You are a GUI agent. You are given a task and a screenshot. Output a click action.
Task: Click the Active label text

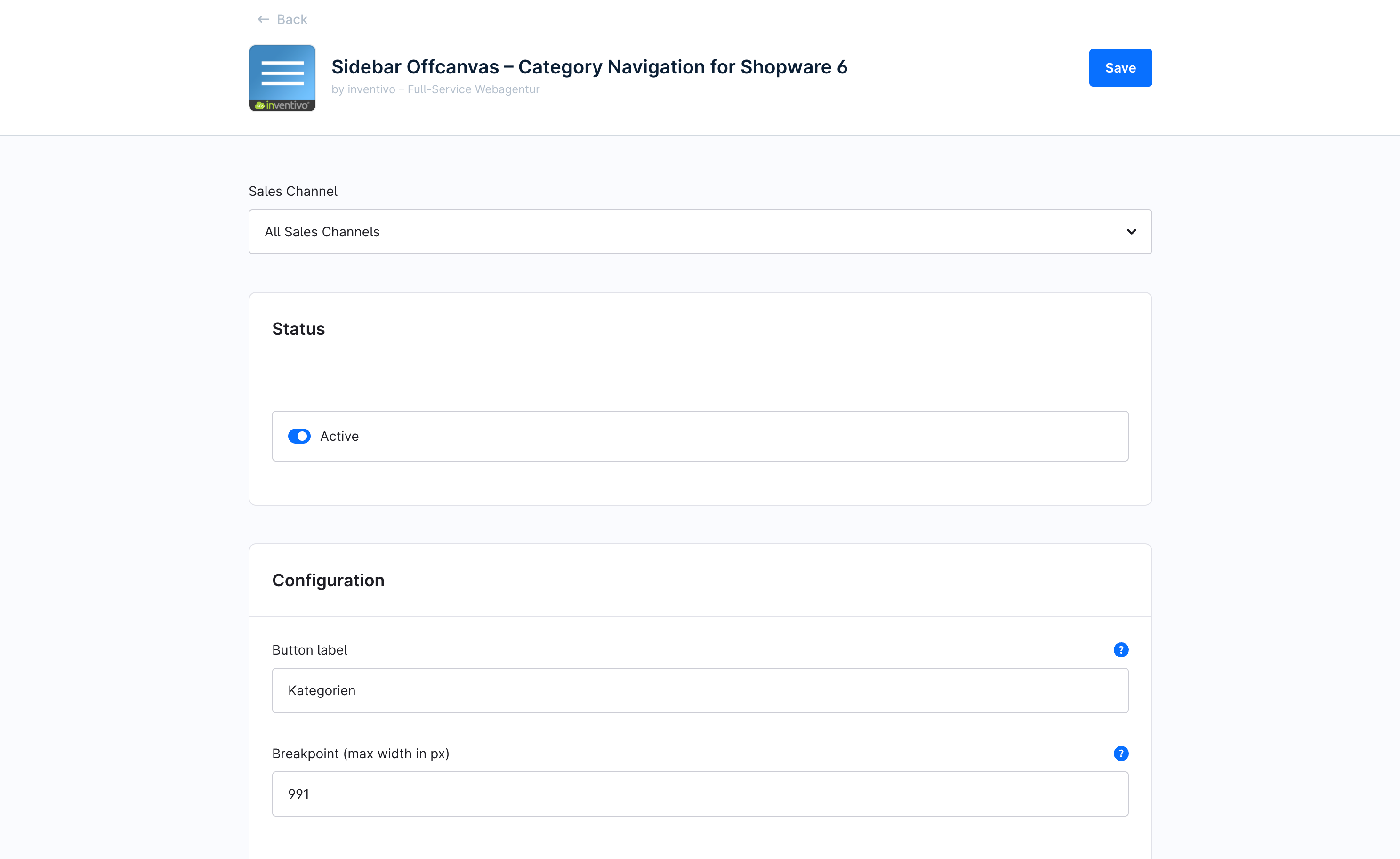pos(339,436)
